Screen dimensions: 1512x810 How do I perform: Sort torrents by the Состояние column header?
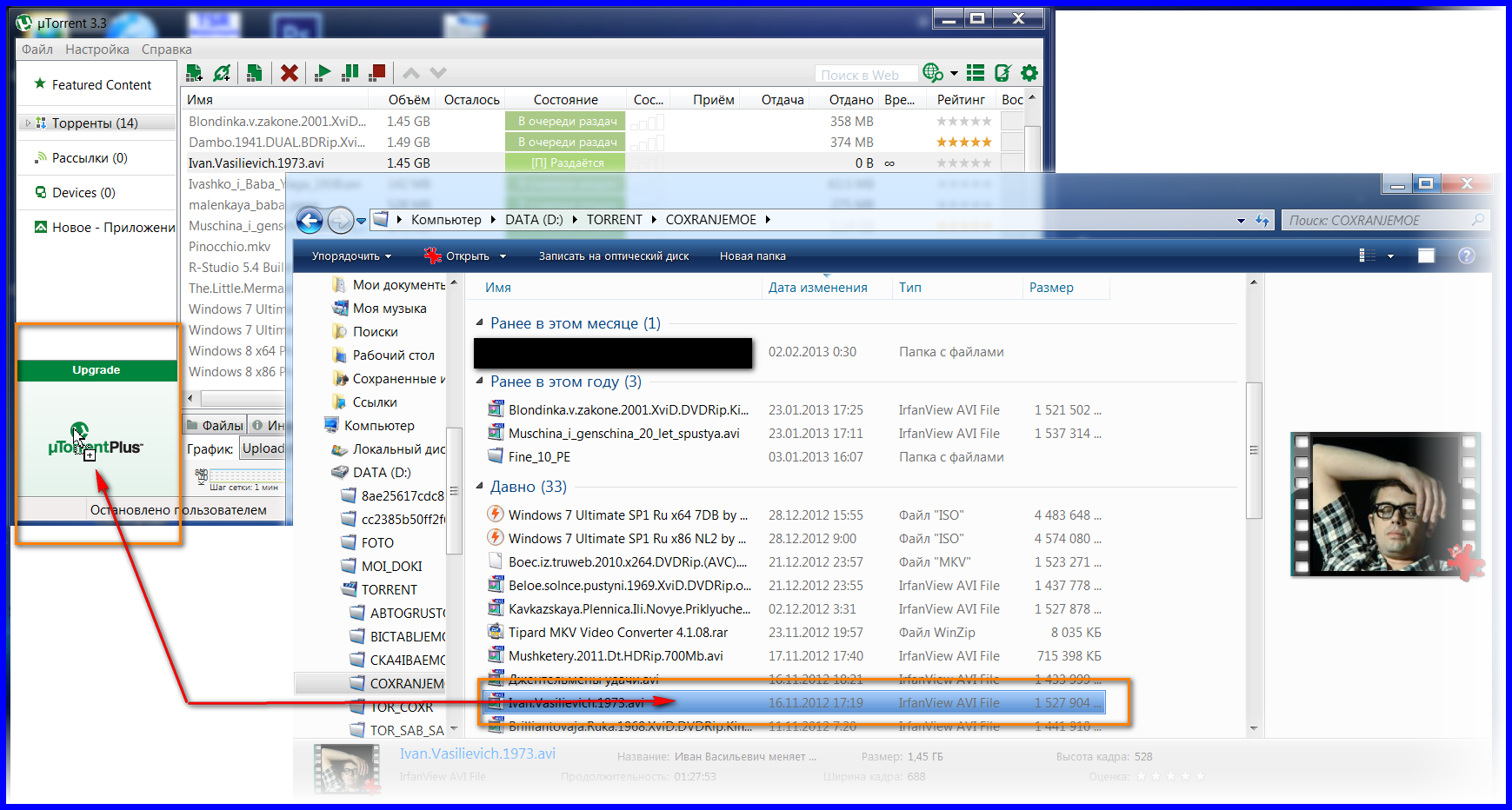(566, 100)
